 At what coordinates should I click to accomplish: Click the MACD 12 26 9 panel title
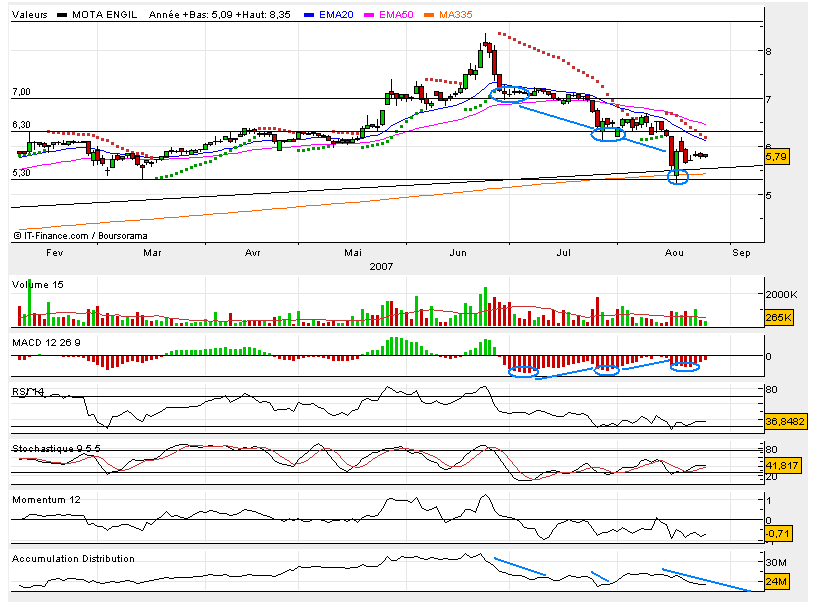click(x=46, y=343)
